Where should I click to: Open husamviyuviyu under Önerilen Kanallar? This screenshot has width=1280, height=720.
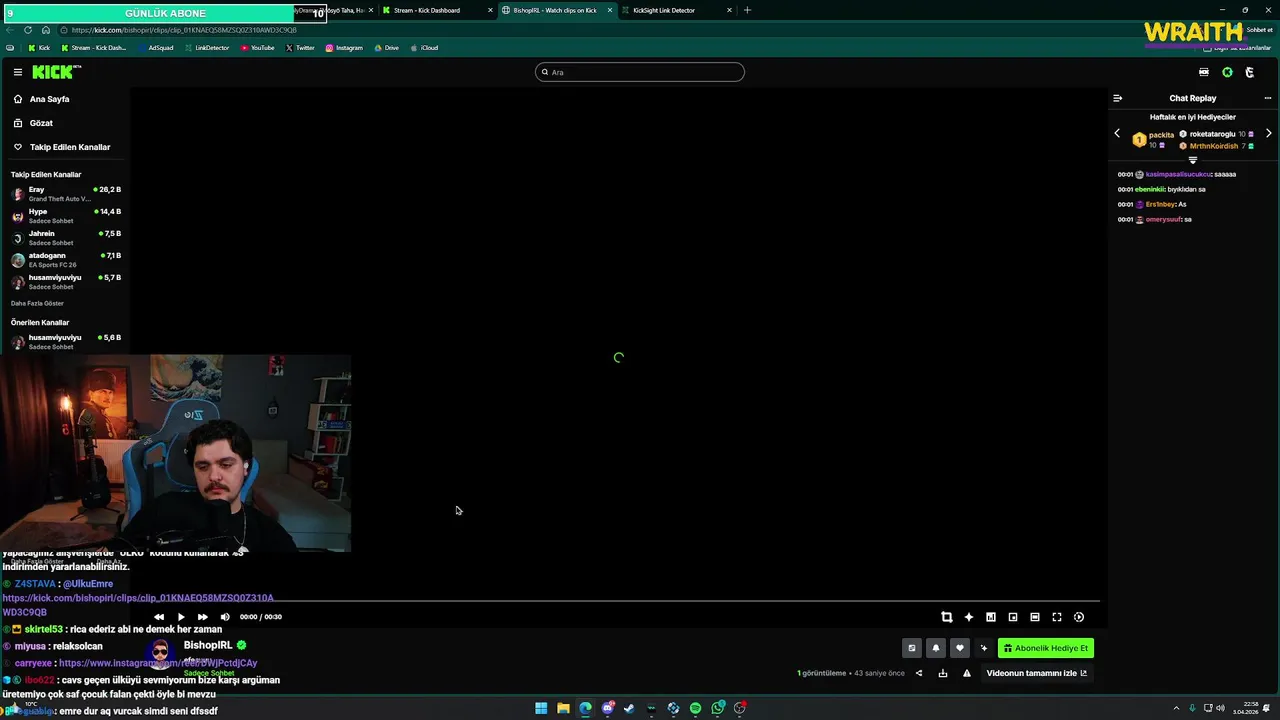tap(66, 342)
